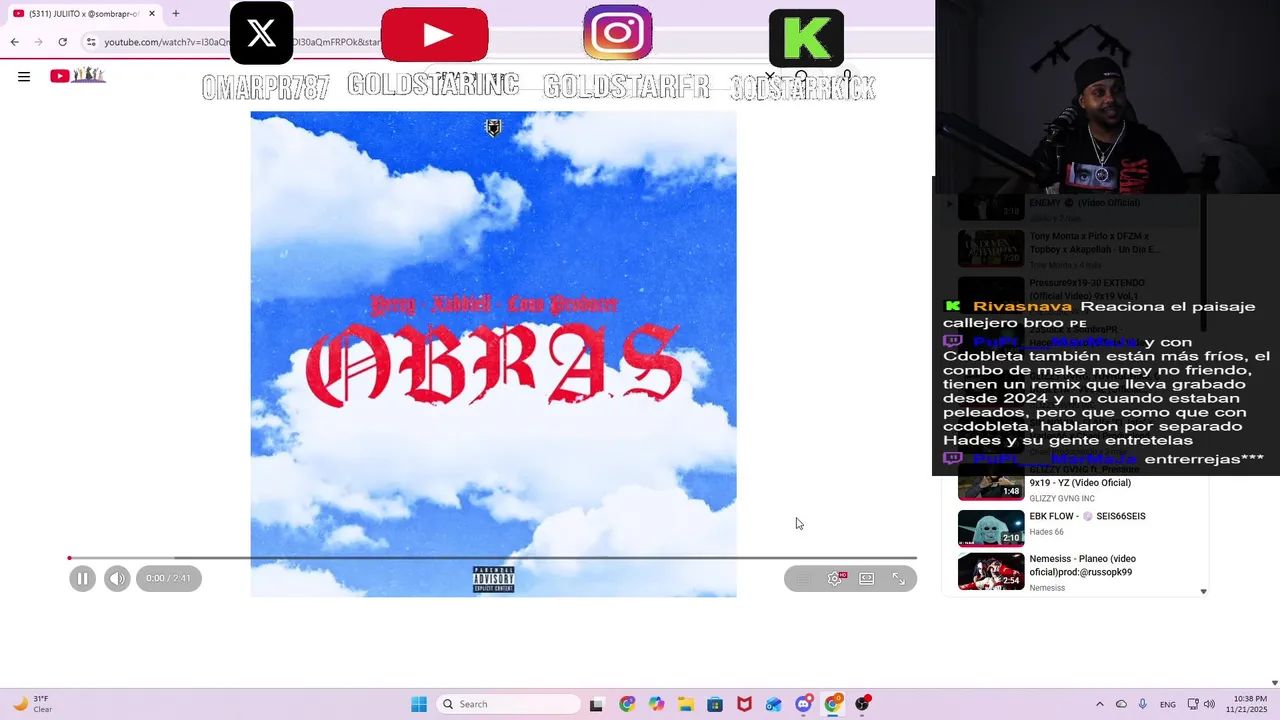
Task: Close the JULIITO x @sombrapr tab
Action: [152, 14]
